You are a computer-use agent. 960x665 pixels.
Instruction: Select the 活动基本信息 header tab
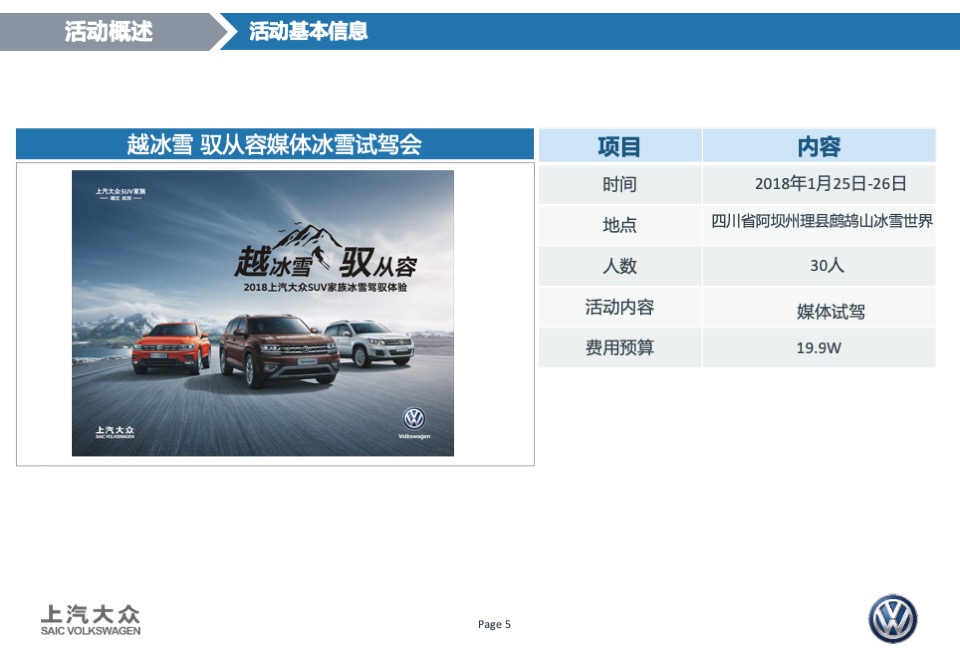click(310, 31)
